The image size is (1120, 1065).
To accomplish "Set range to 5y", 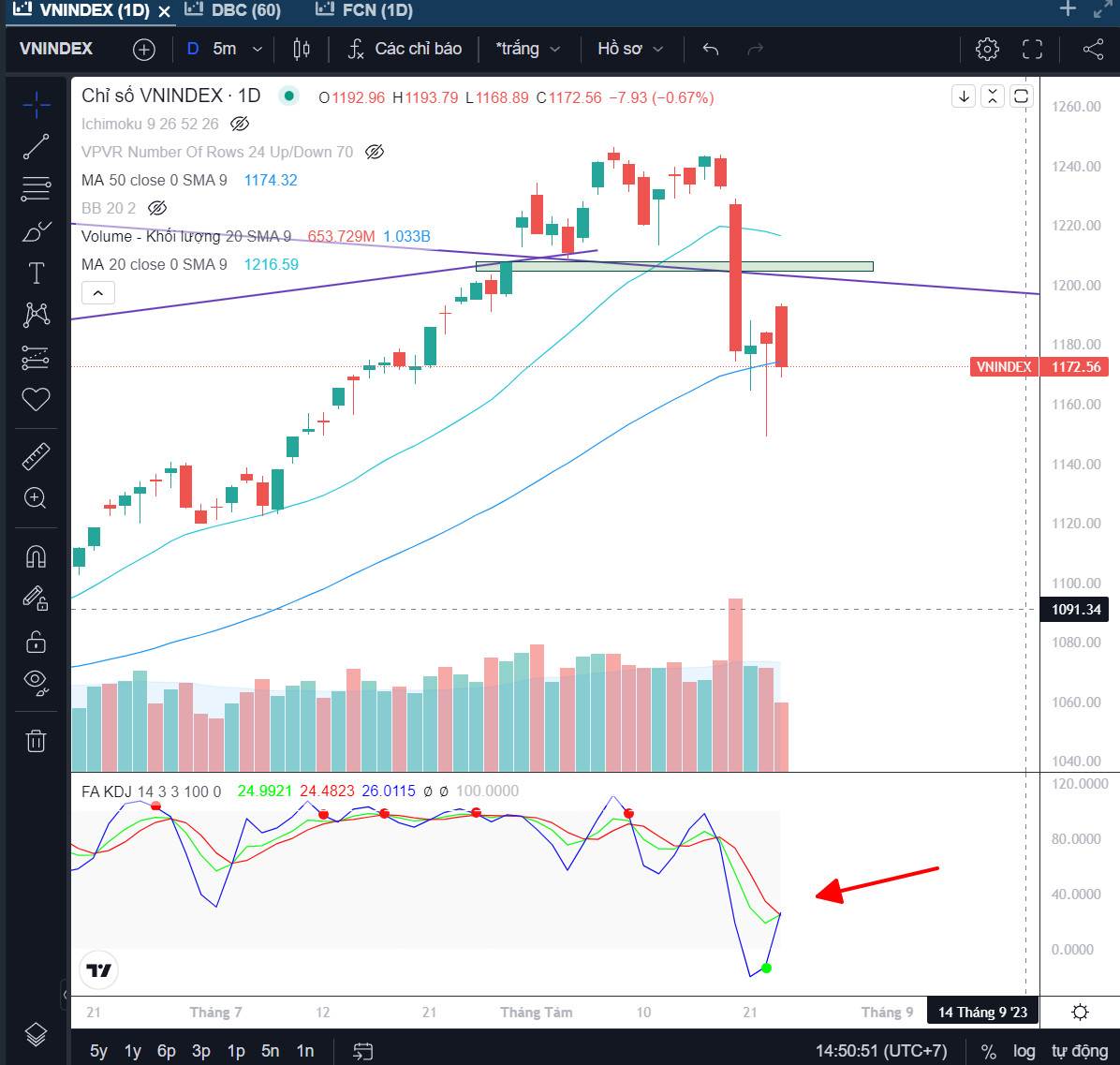I will 98,1051.
